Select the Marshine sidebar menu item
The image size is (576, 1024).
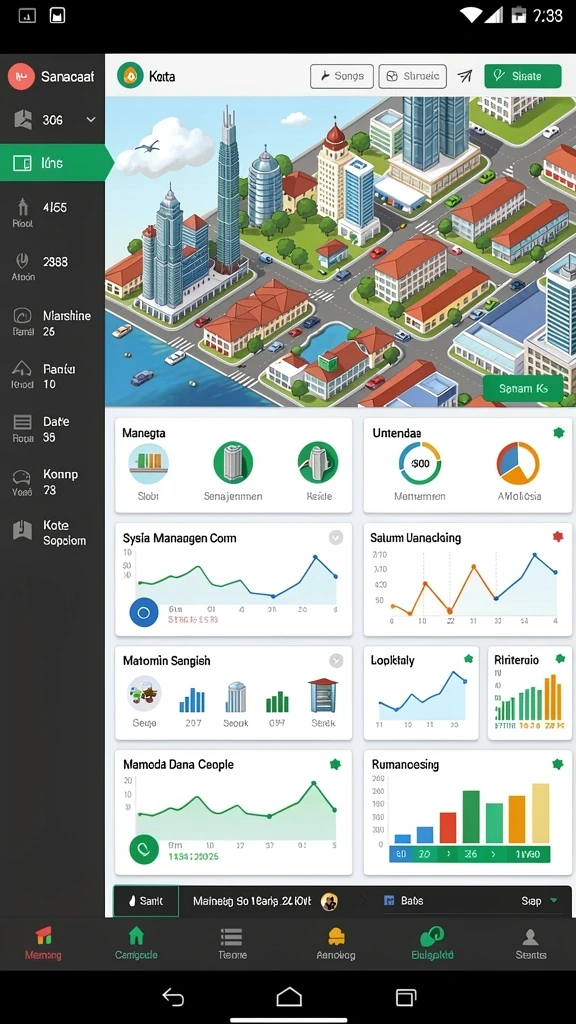click(x=52, y=323)
